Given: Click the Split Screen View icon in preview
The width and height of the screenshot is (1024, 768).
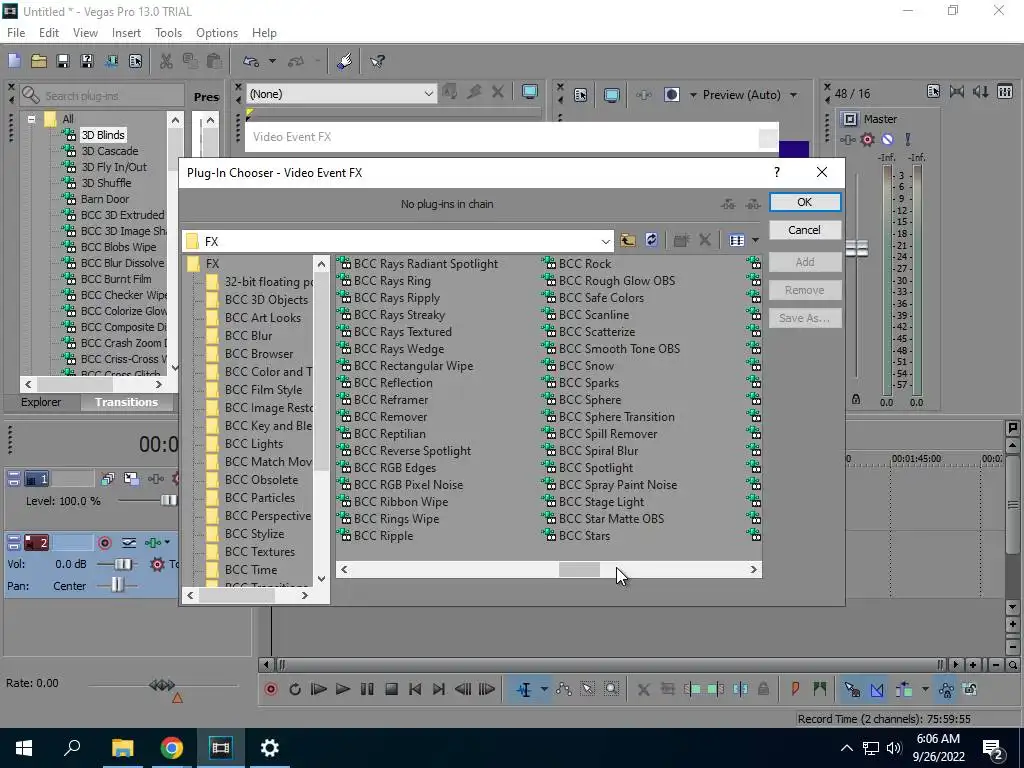Looking at the screenshot, I should (x=671, y=95).
